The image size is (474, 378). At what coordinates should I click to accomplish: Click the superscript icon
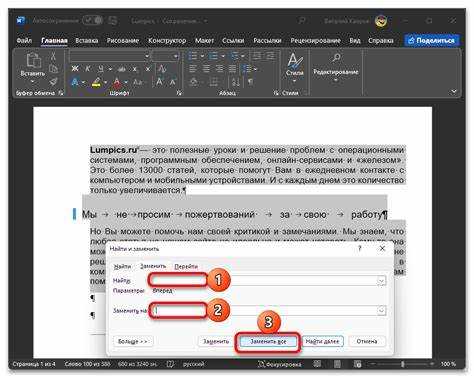click(x=148, y=69)
